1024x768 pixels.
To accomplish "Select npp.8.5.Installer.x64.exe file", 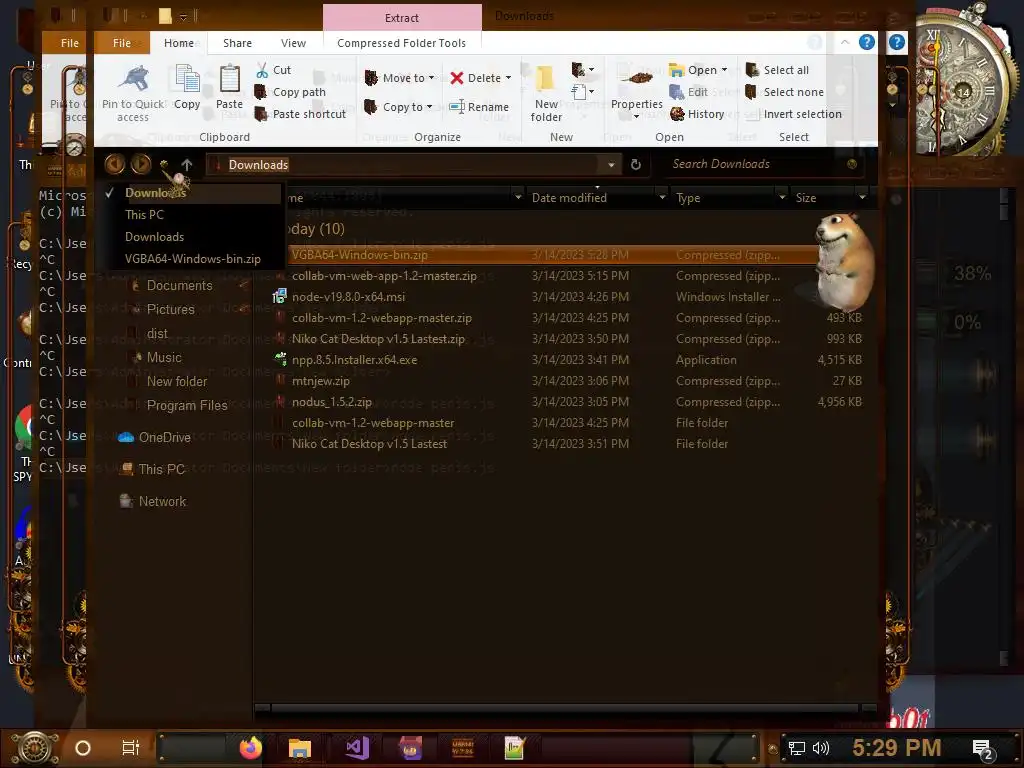I will pyautogui.click(x=354, y=360).
